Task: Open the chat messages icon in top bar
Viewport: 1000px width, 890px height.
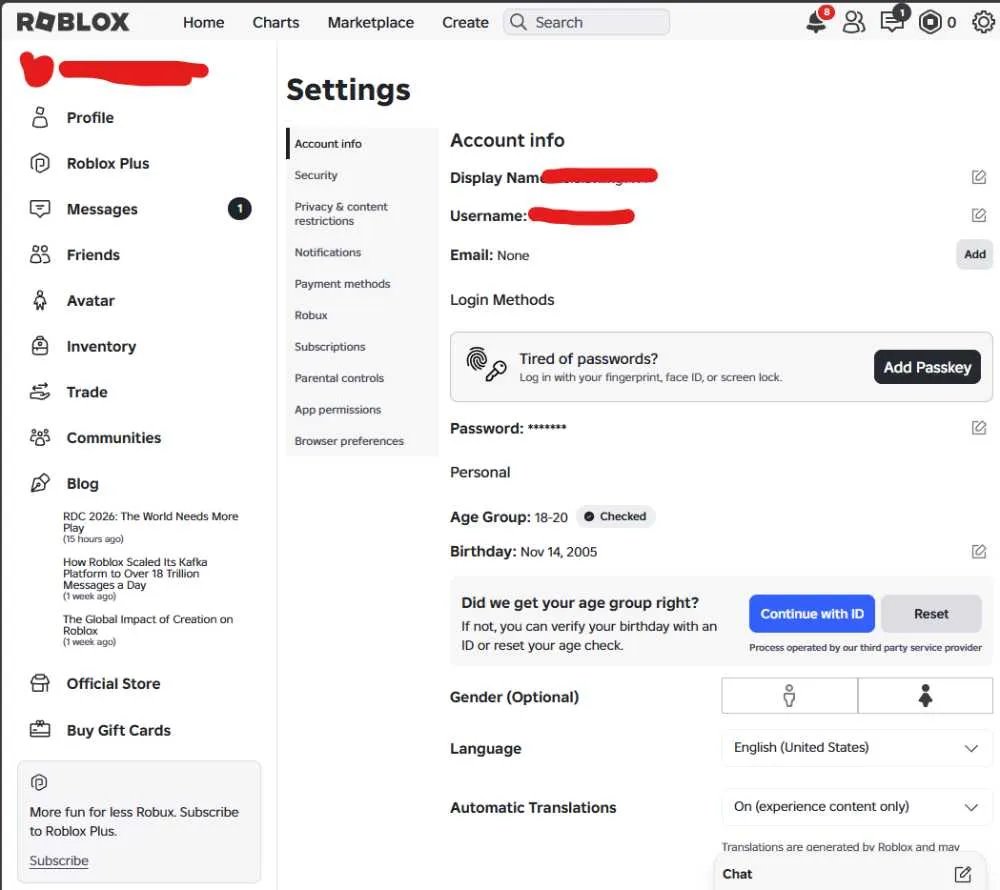Action: tap(892, 22)
